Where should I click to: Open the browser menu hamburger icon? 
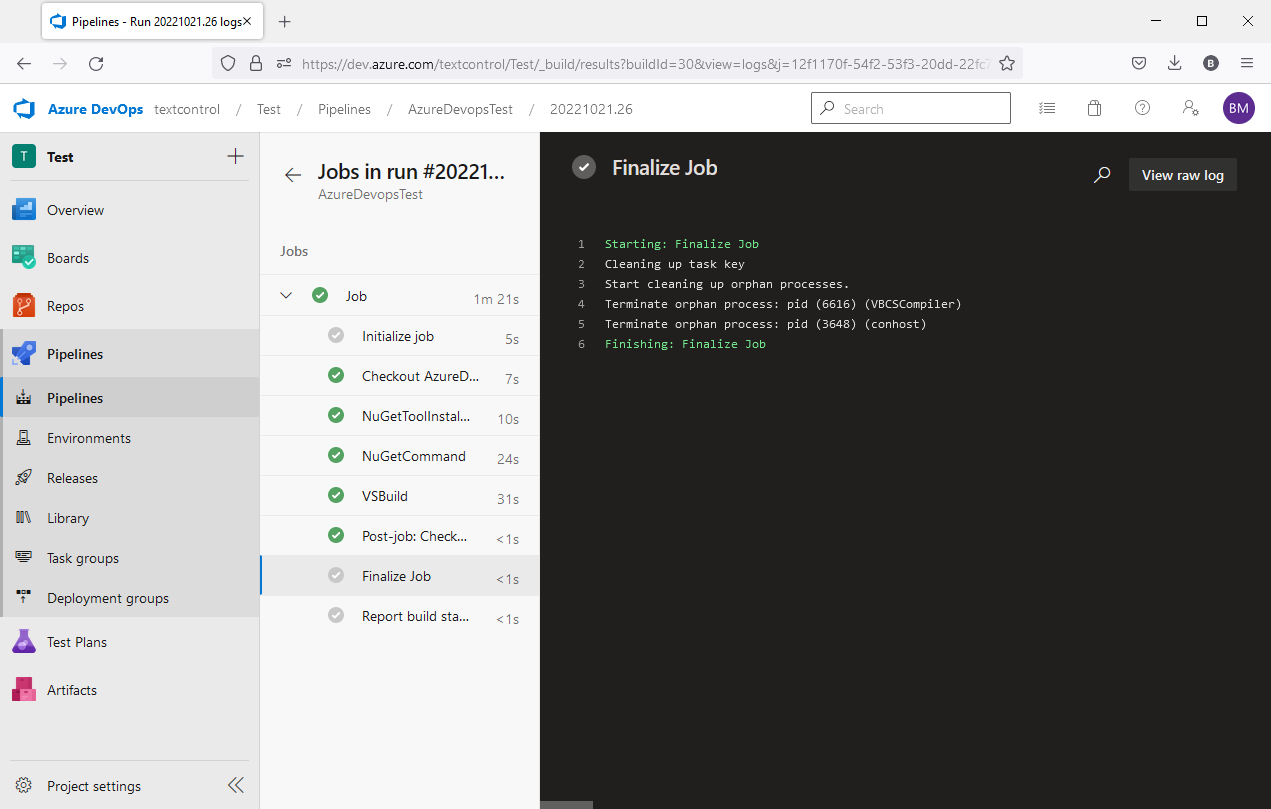(1247, 62)
